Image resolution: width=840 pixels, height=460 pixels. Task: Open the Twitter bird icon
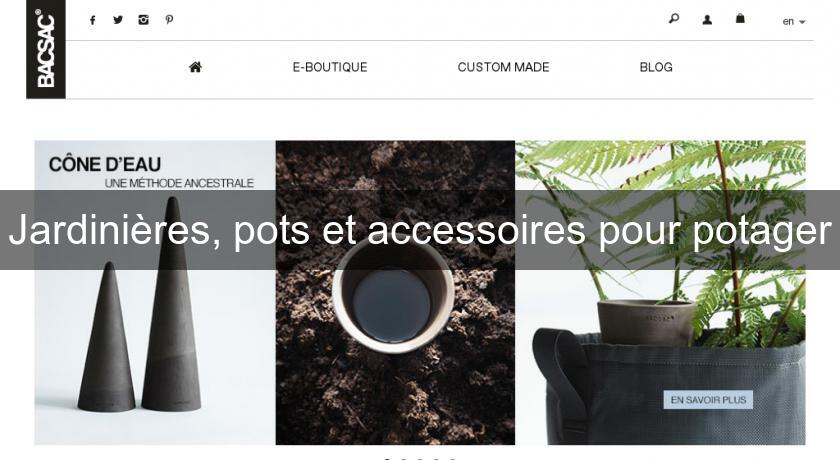[x=118, y=20]
